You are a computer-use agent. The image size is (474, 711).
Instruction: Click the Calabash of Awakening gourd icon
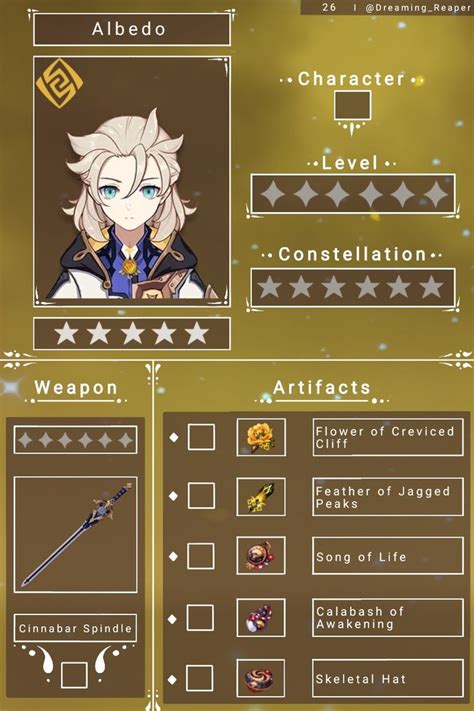click(261, 618)
